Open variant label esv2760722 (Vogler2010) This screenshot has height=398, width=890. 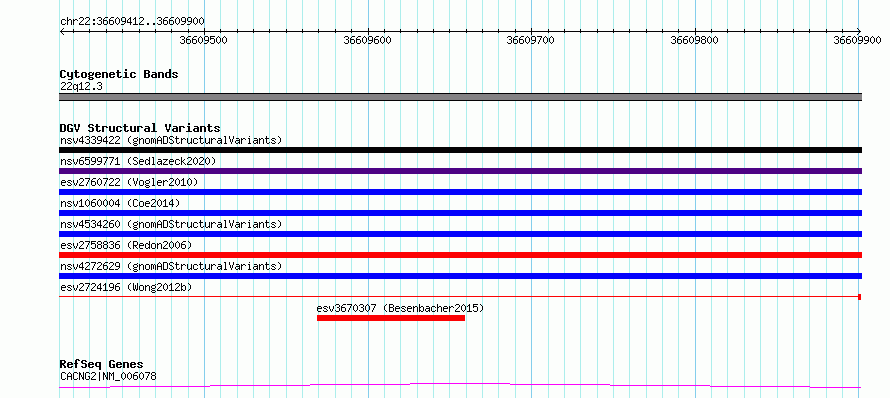129,182
